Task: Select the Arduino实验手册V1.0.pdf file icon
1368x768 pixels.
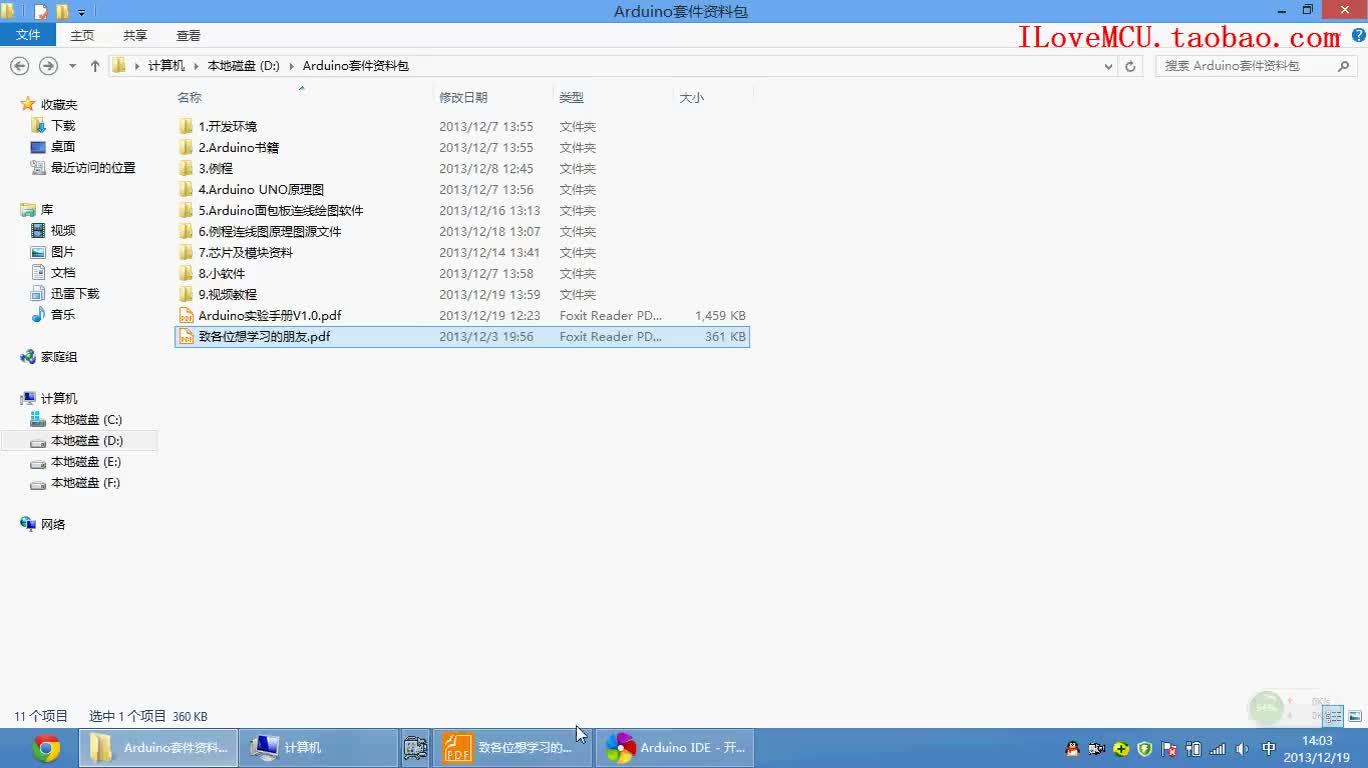Action: [x=186, y=315]
